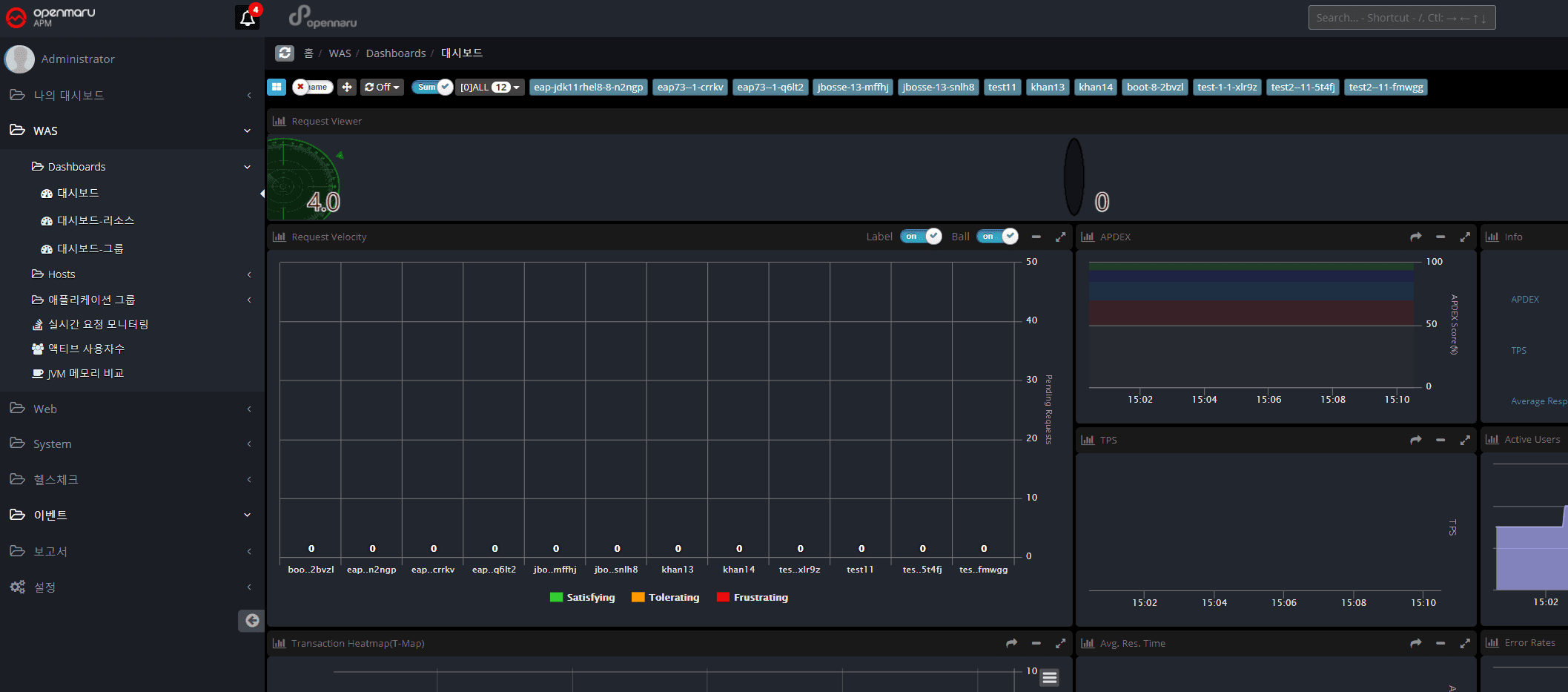Viewport: 1568px width, 692px height.
Task: Minimize the TPS panel
Action: (x=1440, y=441)
